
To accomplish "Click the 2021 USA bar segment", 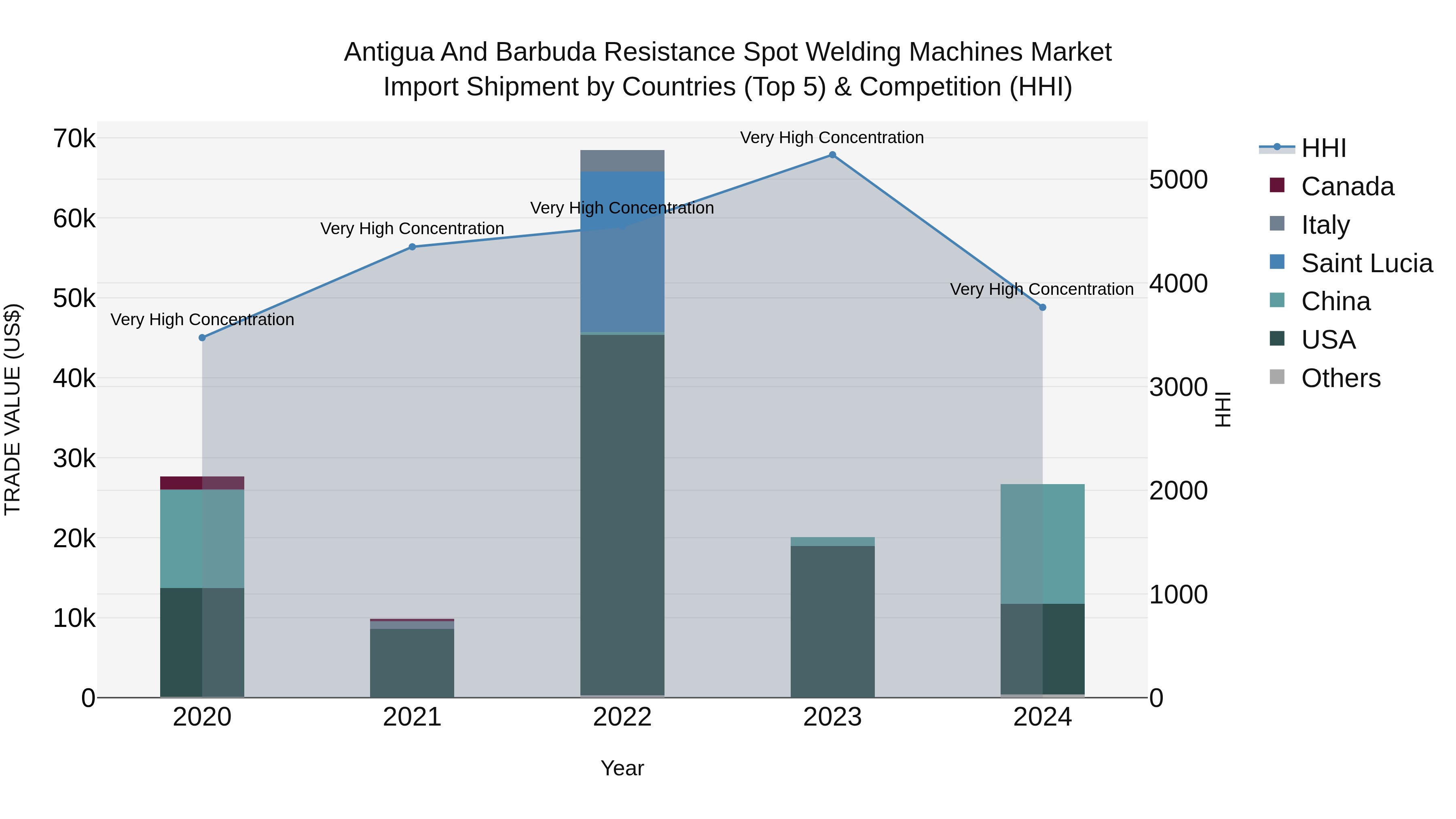I will pos(412,663).
